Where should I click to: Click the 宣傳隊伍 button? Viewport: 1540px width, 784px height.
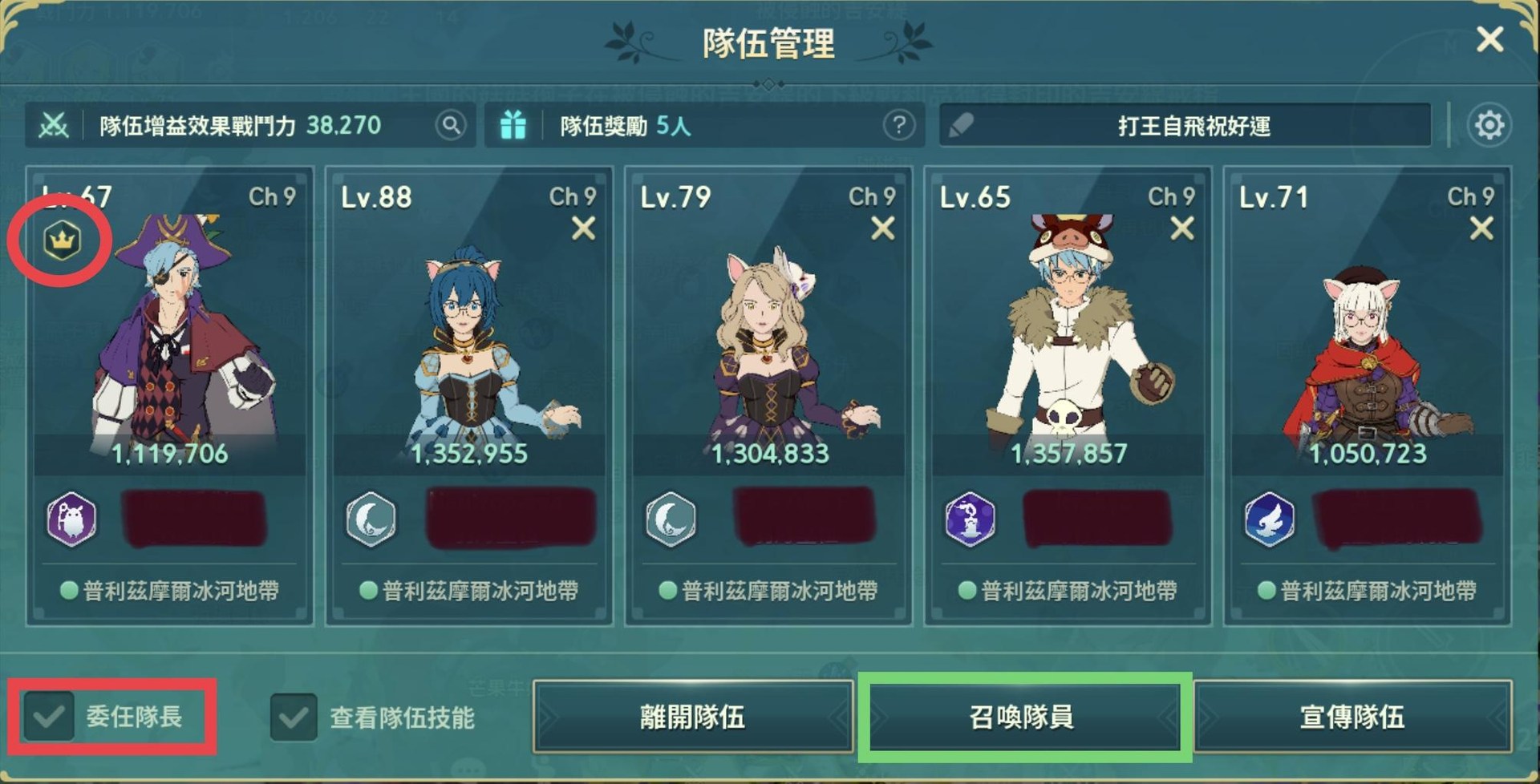point(1352,717)
